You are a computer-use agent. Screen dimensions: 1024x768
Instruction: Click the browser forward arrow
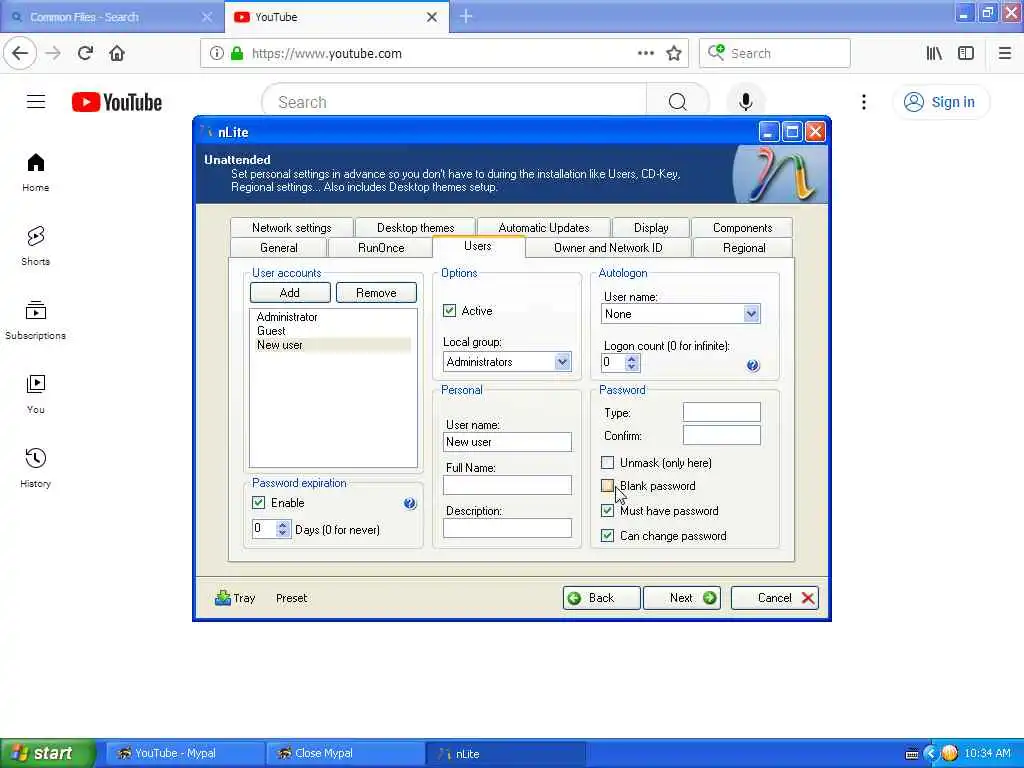tap(54, 54)
